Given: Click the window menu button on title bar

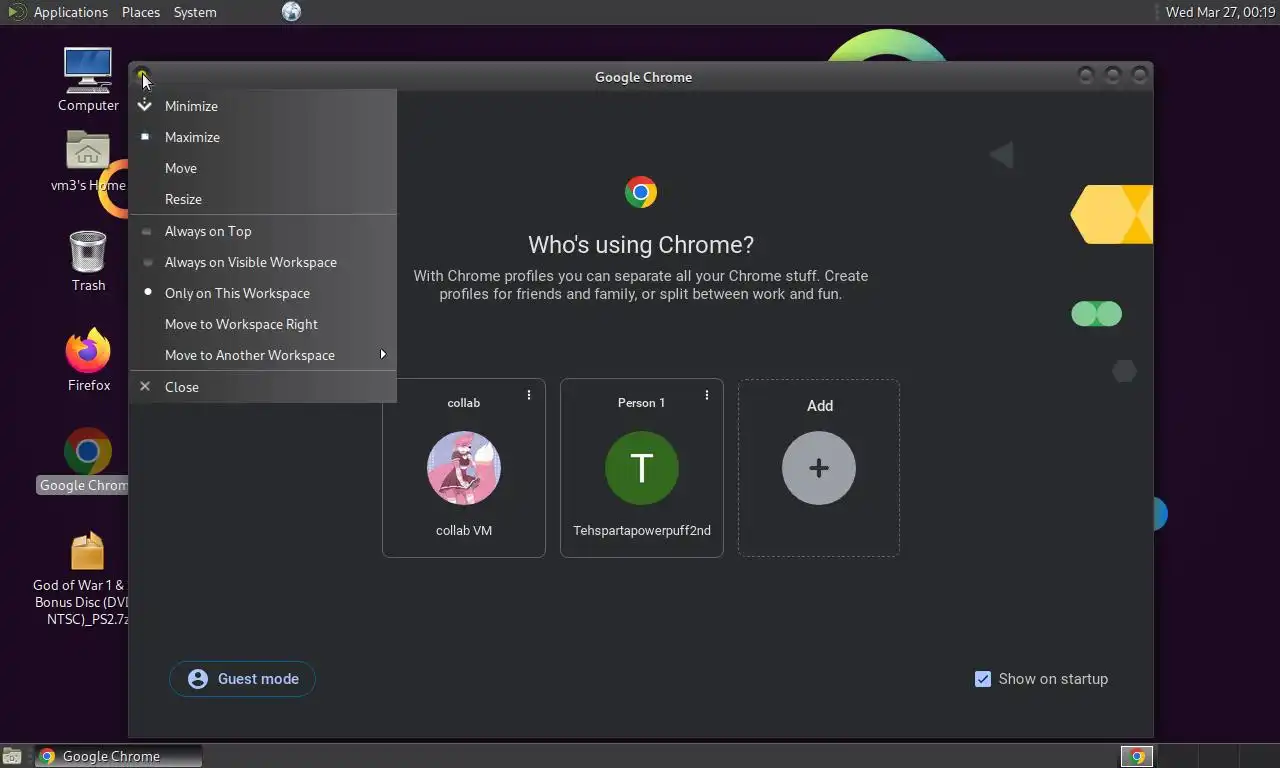Looking at the screenshot, I should point(143,75).
